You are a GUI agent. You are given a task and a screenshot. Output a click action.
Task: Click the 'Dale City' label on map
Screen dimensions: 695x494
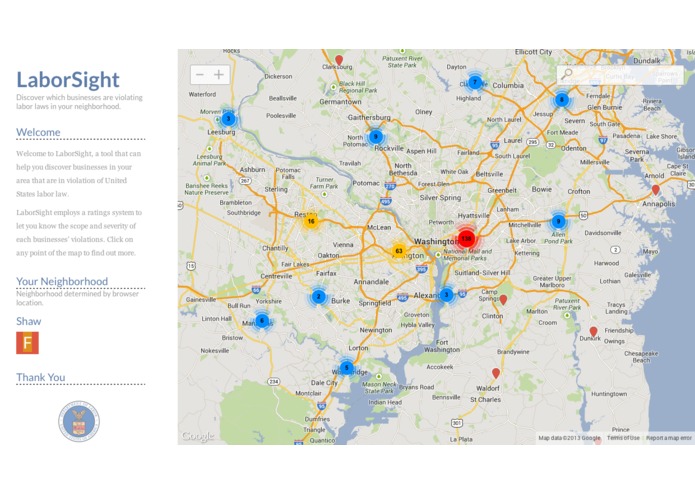[x=324, y=382]
